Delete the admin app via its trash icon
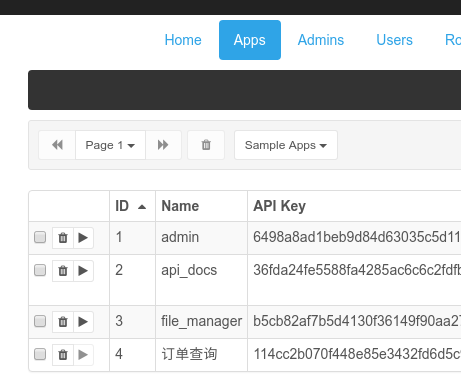The height and width of the screenshot is (389, 461). (x=63, y=238)
